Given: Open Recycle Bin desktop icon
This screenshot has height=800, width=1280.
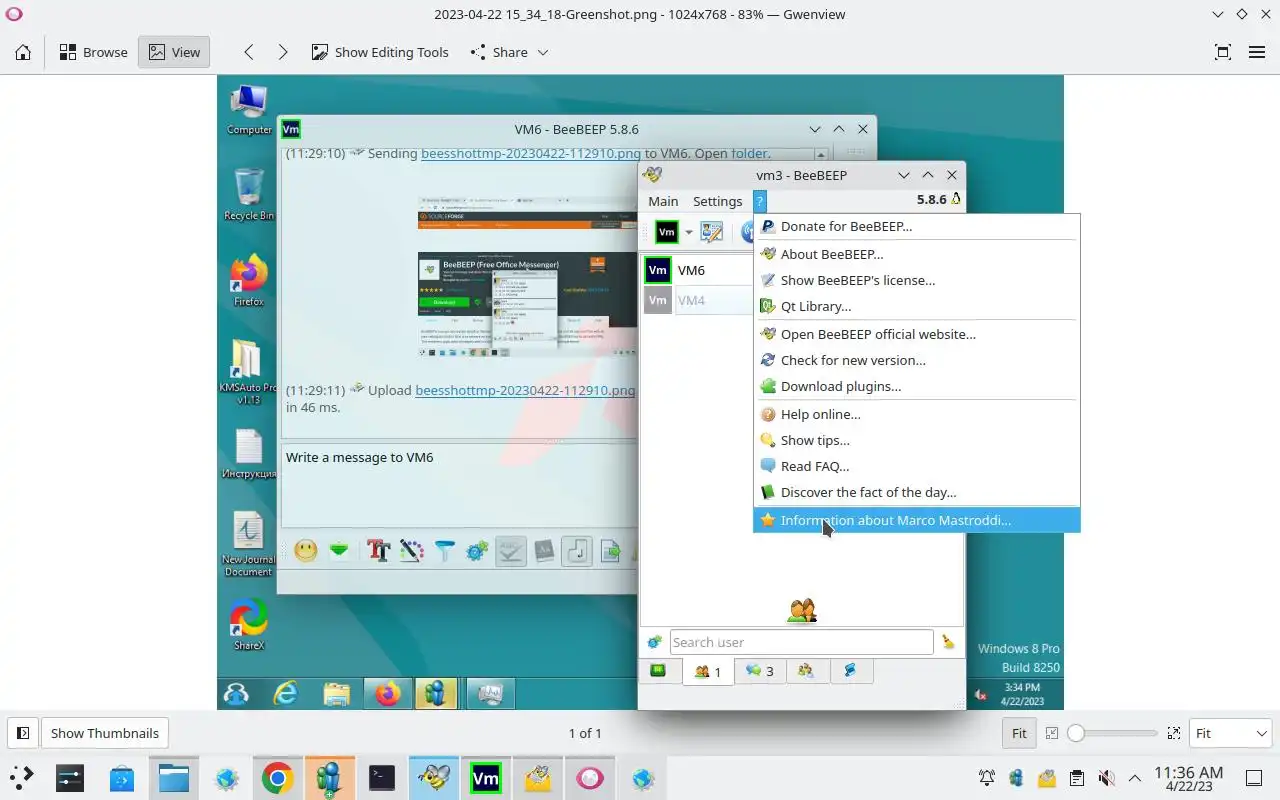Looking at the screenshot, I should [248, 195].
